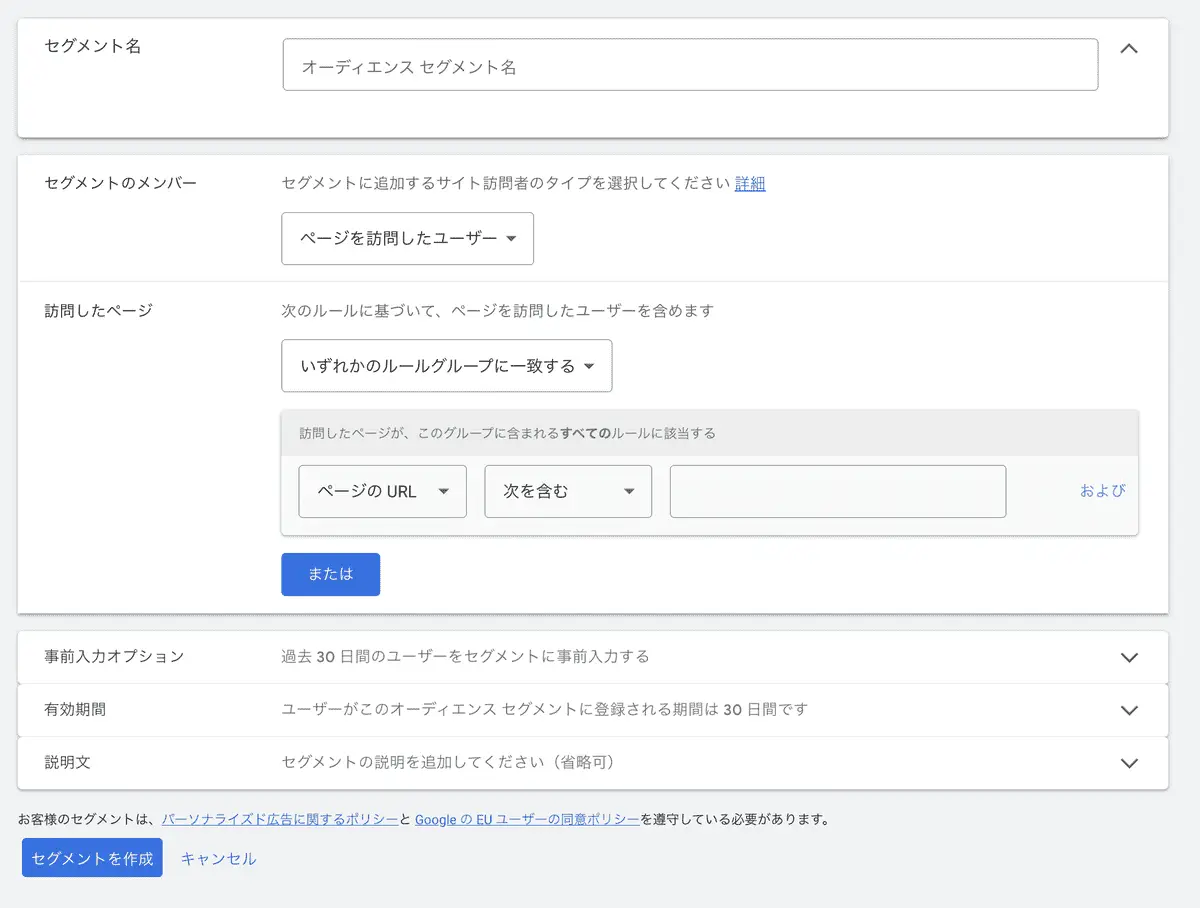Click the arrow icon on いずれかのルールグループに一致する selector
Screen dimensions: 1200x908
(592, 366)
